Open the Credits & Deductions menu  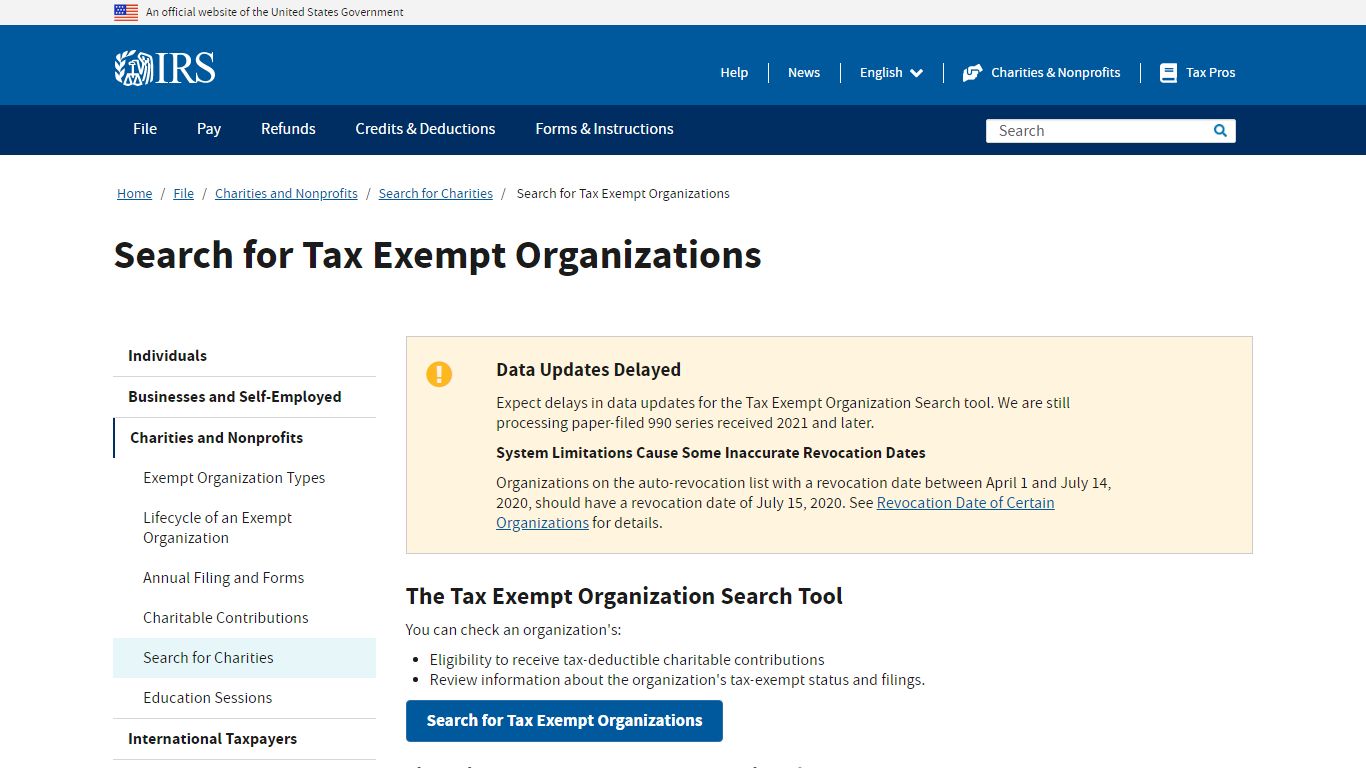coord(425,129)
